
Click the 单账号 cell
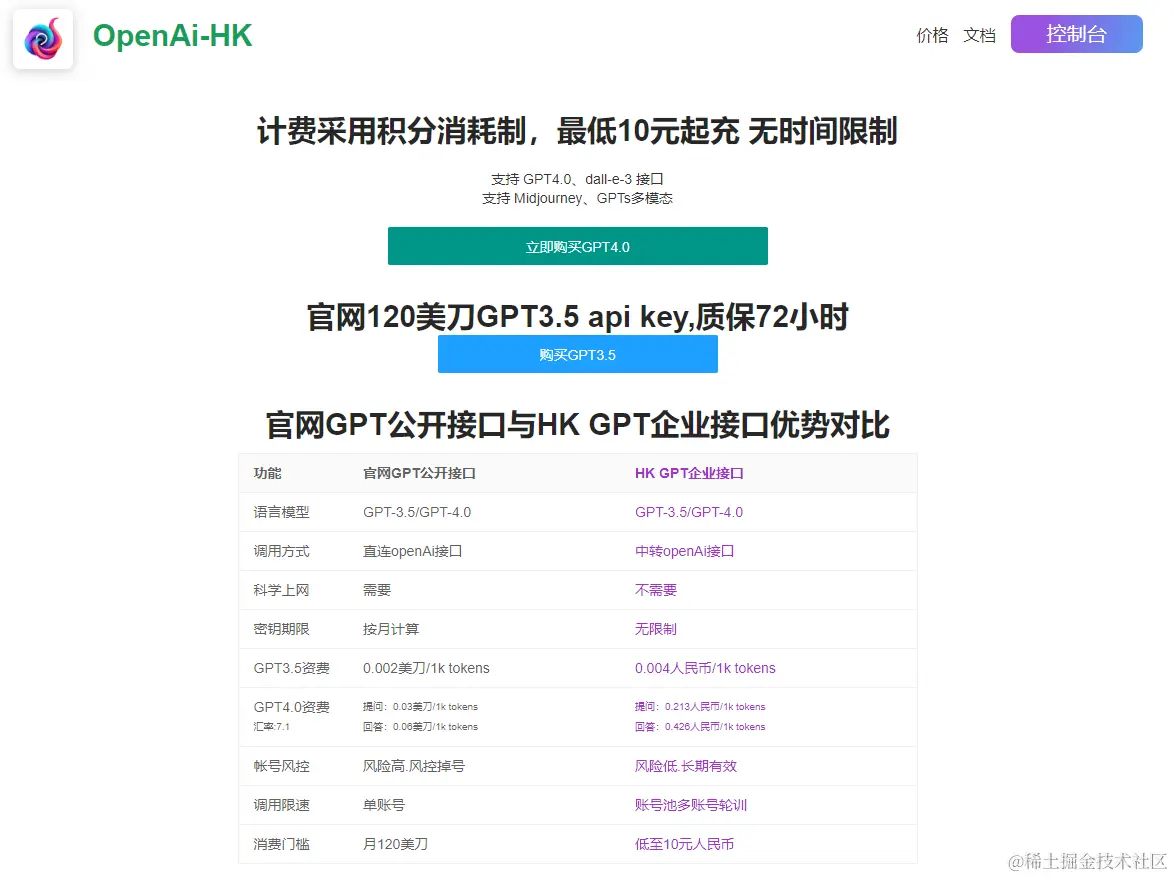coord(383,805)
